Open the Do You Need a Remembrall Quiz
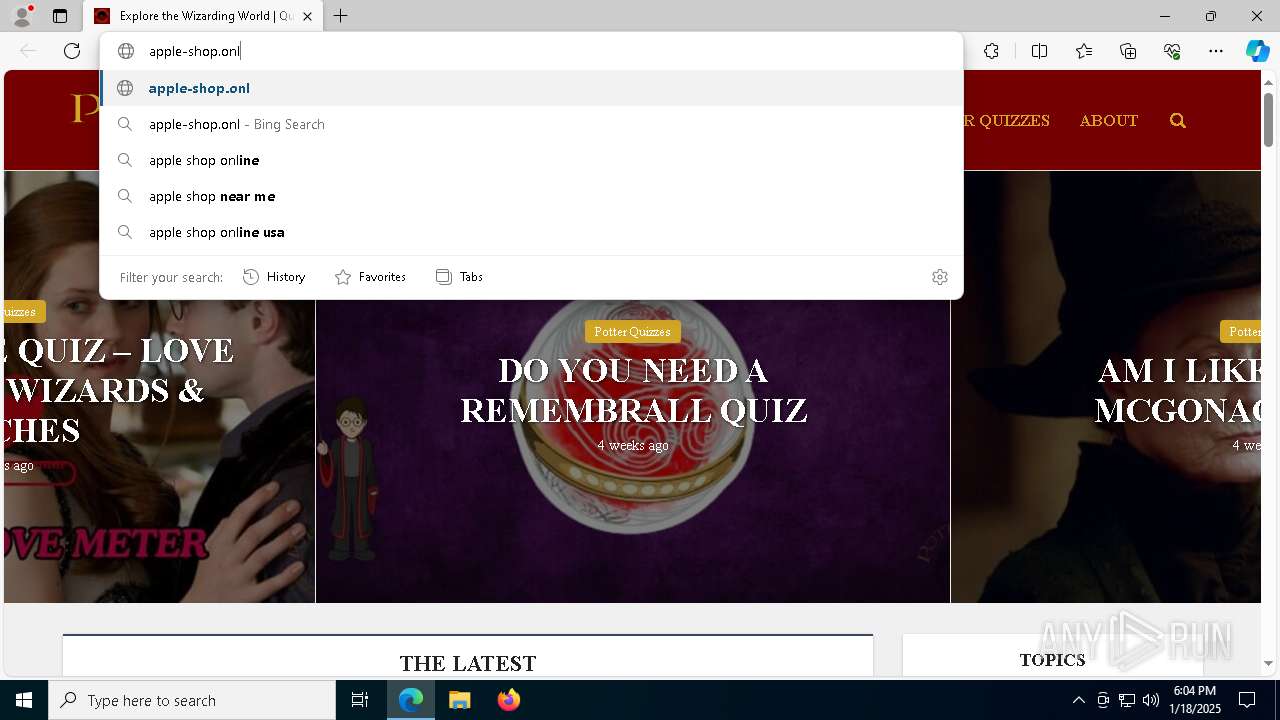This screenshot has width=1280, height=720. click(633, 390)
